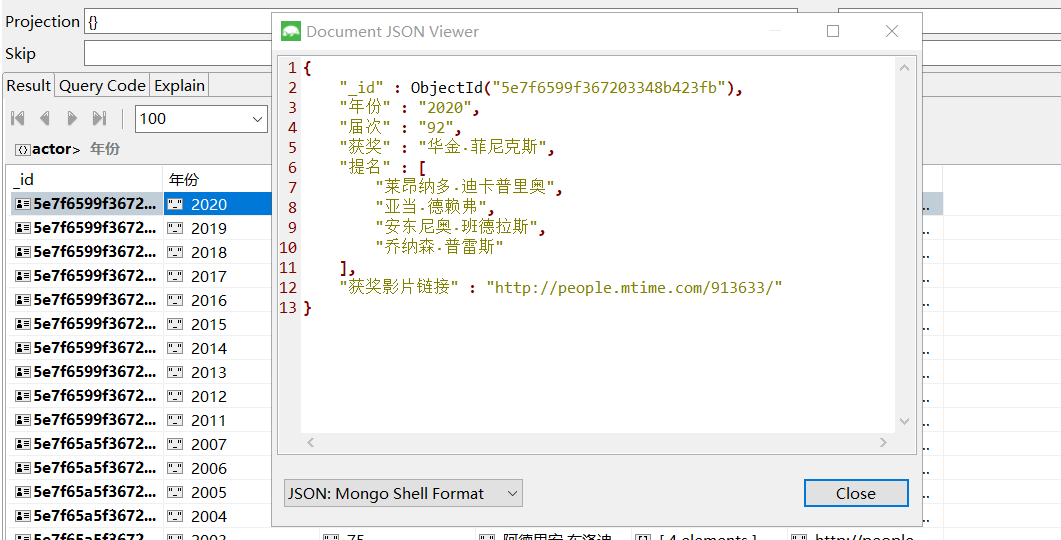This screenshot has width=1061, height=540.
Task: Click the Close button in JSON Viewer
Action: point(856,493)
